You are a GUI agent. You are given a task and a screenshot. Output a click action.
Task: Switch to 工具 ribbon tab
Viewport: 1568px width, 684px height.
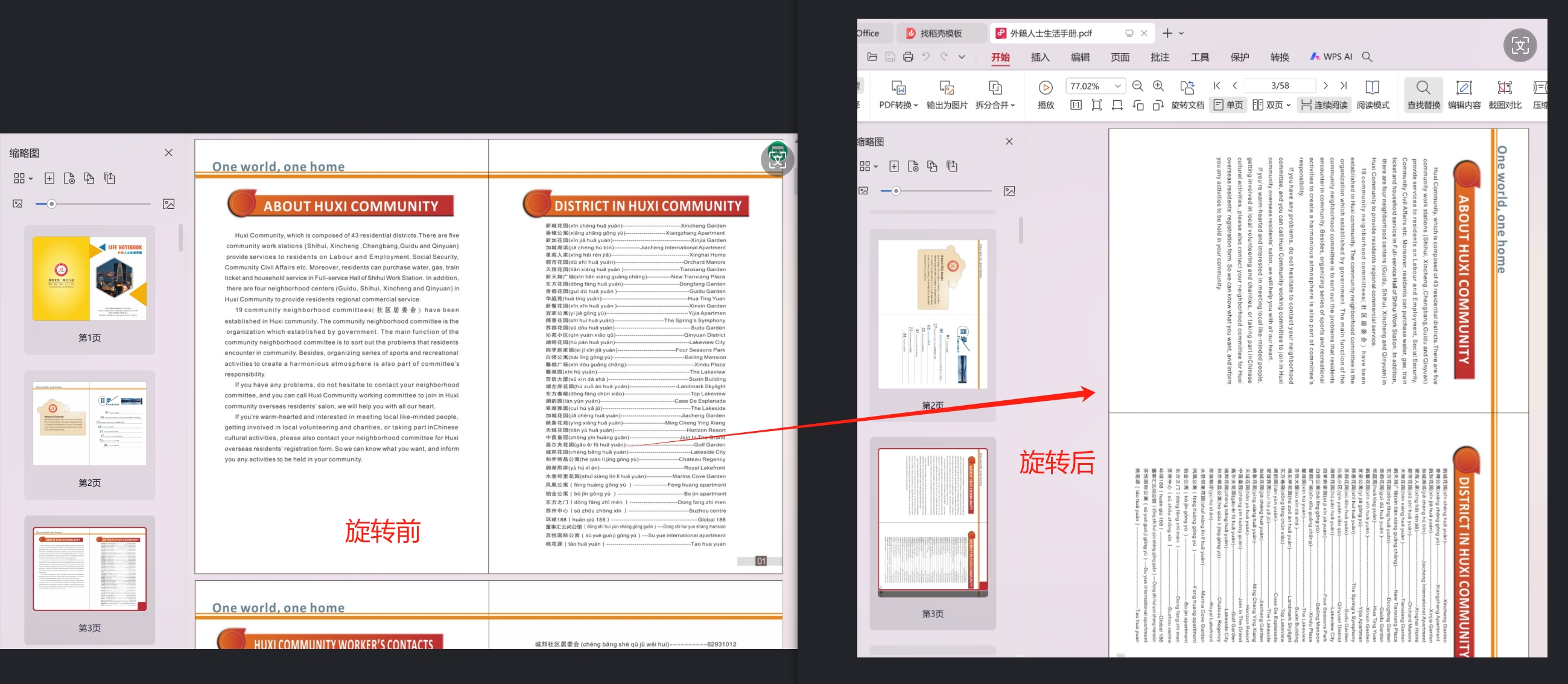[1199, 57]
